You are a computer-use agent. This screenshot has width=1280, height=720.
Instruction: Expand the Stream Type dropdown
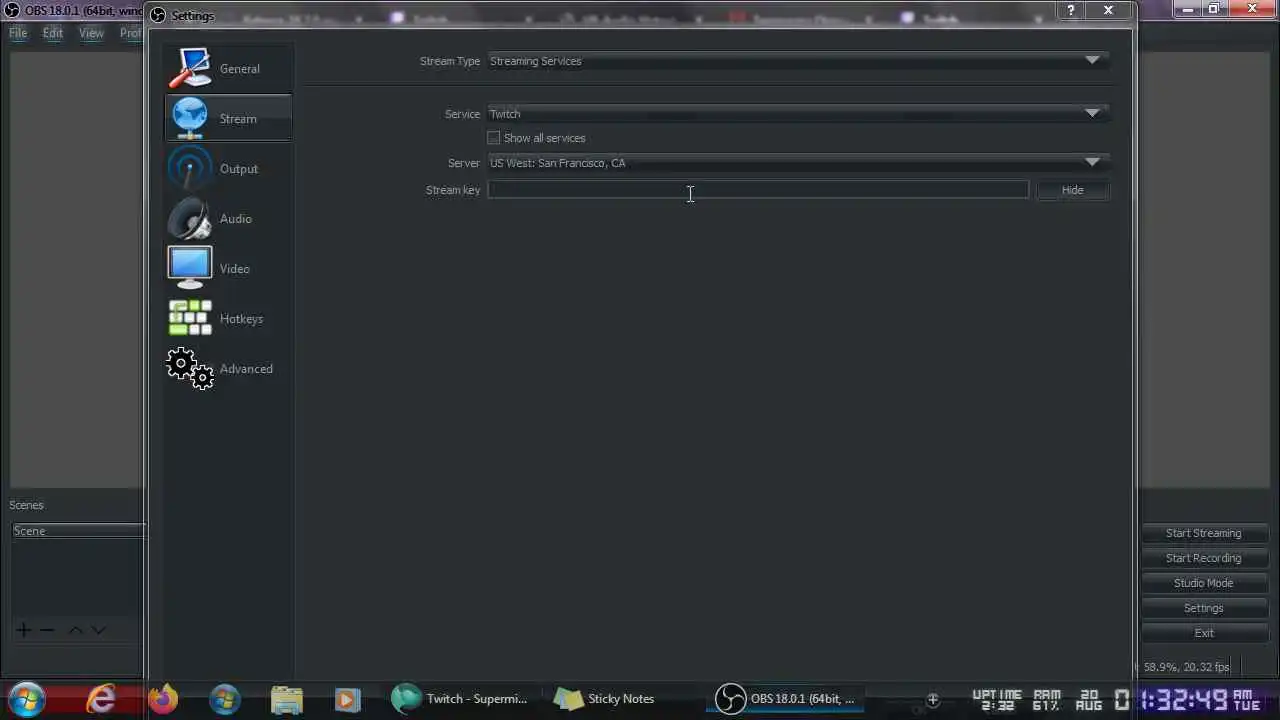[797, 61]
